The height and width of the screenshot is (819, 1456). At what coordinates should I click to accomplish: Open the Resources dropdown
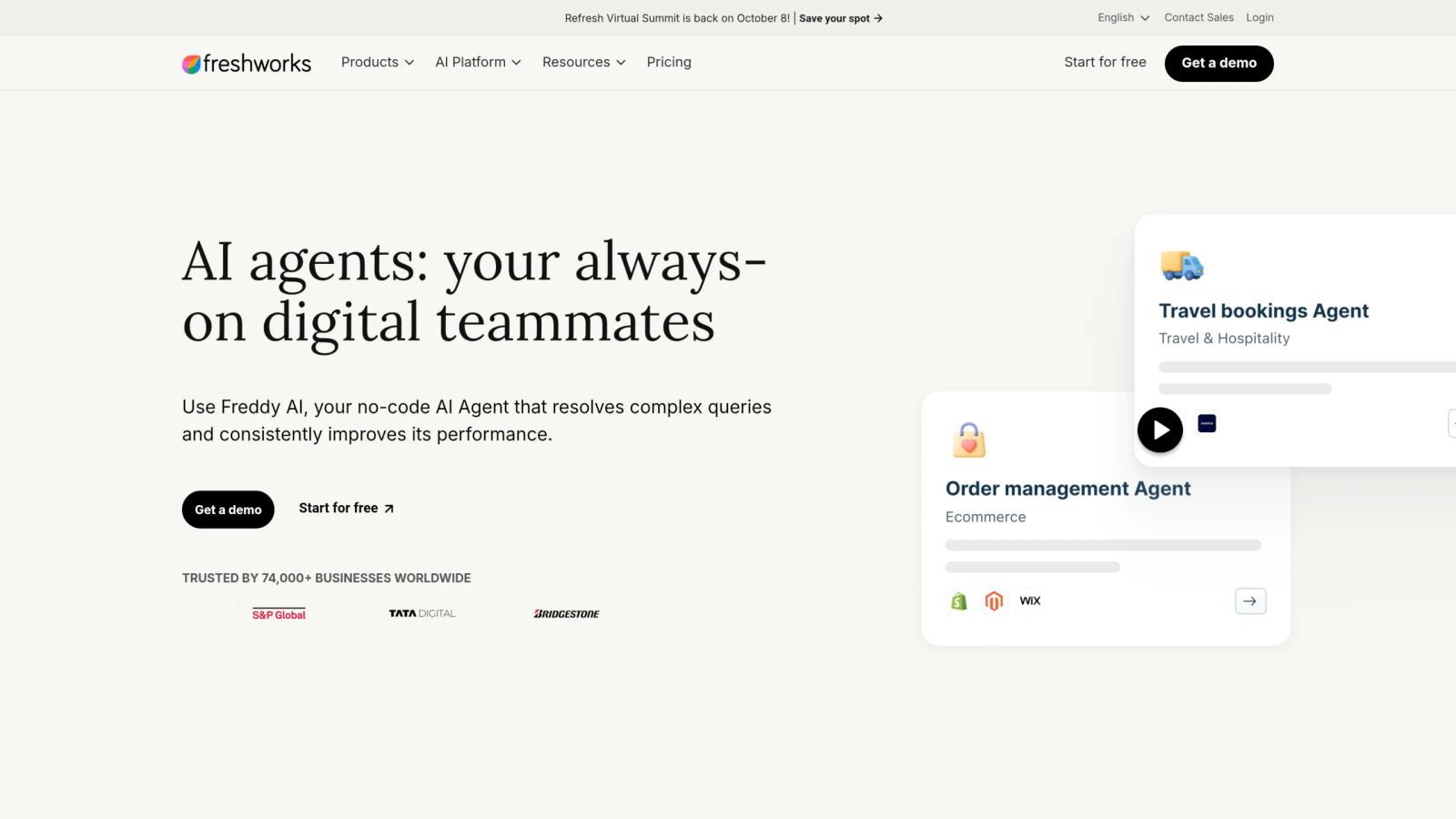click(x=584, y=62)
